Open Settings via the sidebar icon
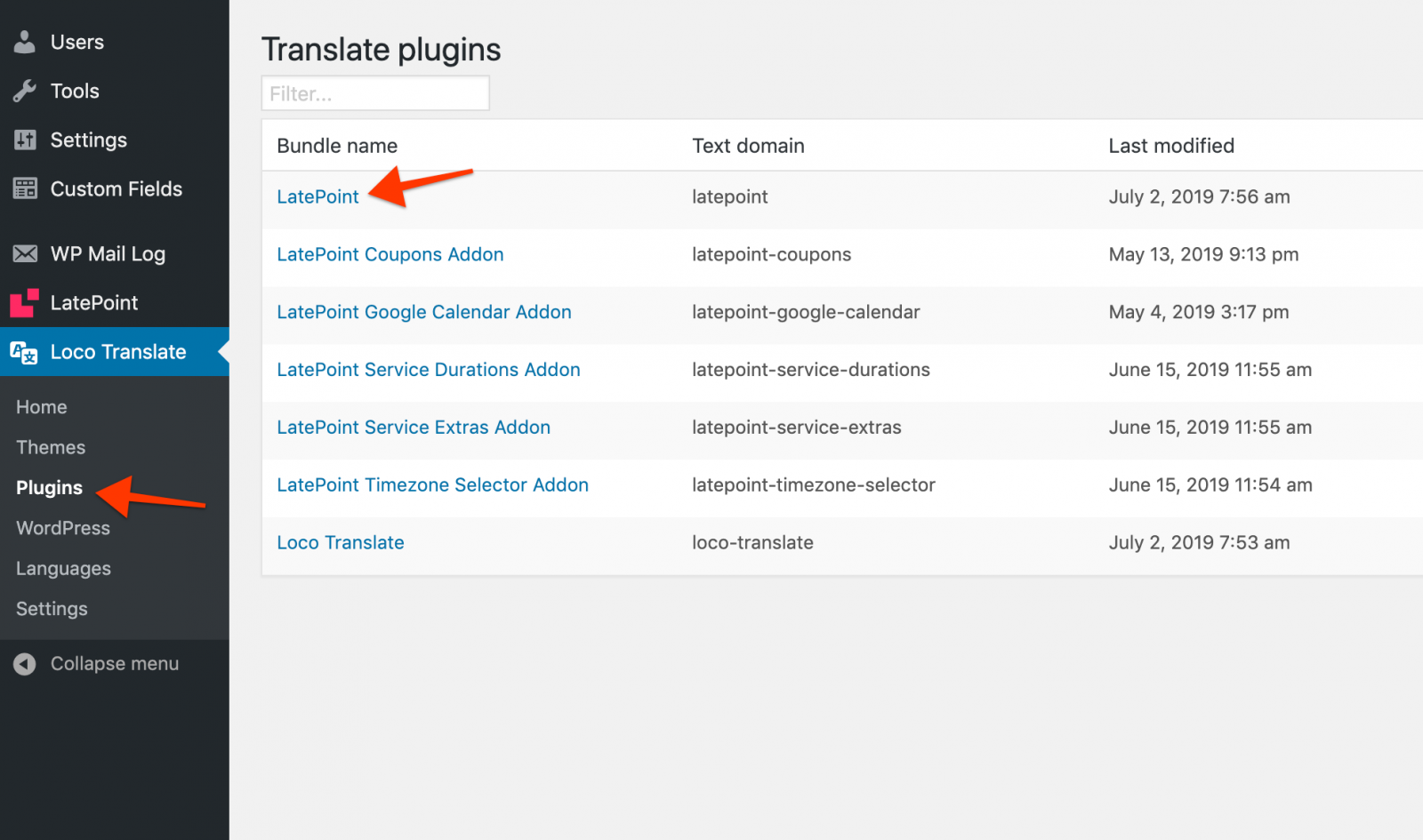Viewport: 1423px width, 840px height. point(24,140)
